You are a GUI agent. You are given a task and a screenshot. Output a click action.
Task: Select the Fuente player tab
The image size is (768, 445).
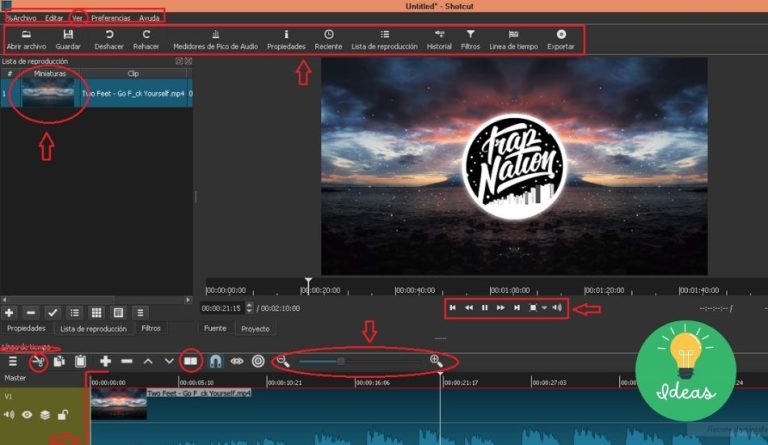coord(215,328)
